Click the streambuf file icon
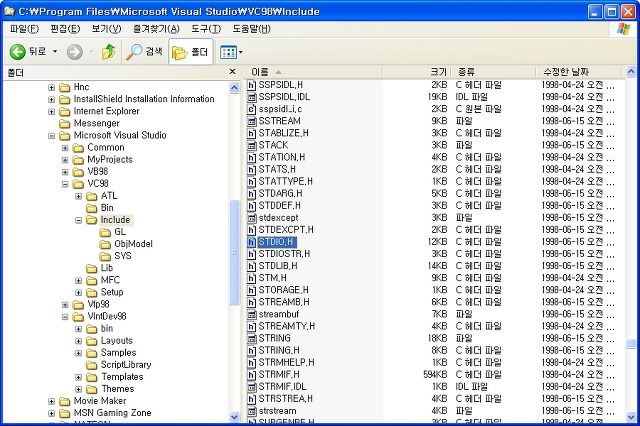Viewport: 640px width, 426px height. point(252,315)
